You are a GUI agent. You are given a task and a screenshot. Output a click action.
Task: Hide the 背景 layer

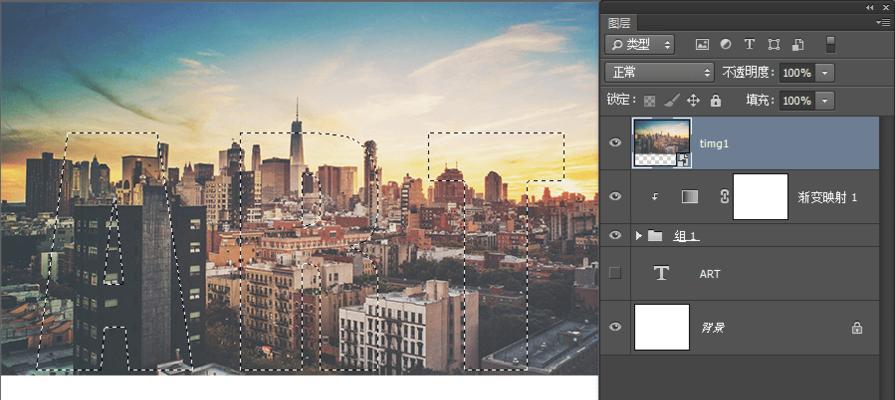point(615,326)
